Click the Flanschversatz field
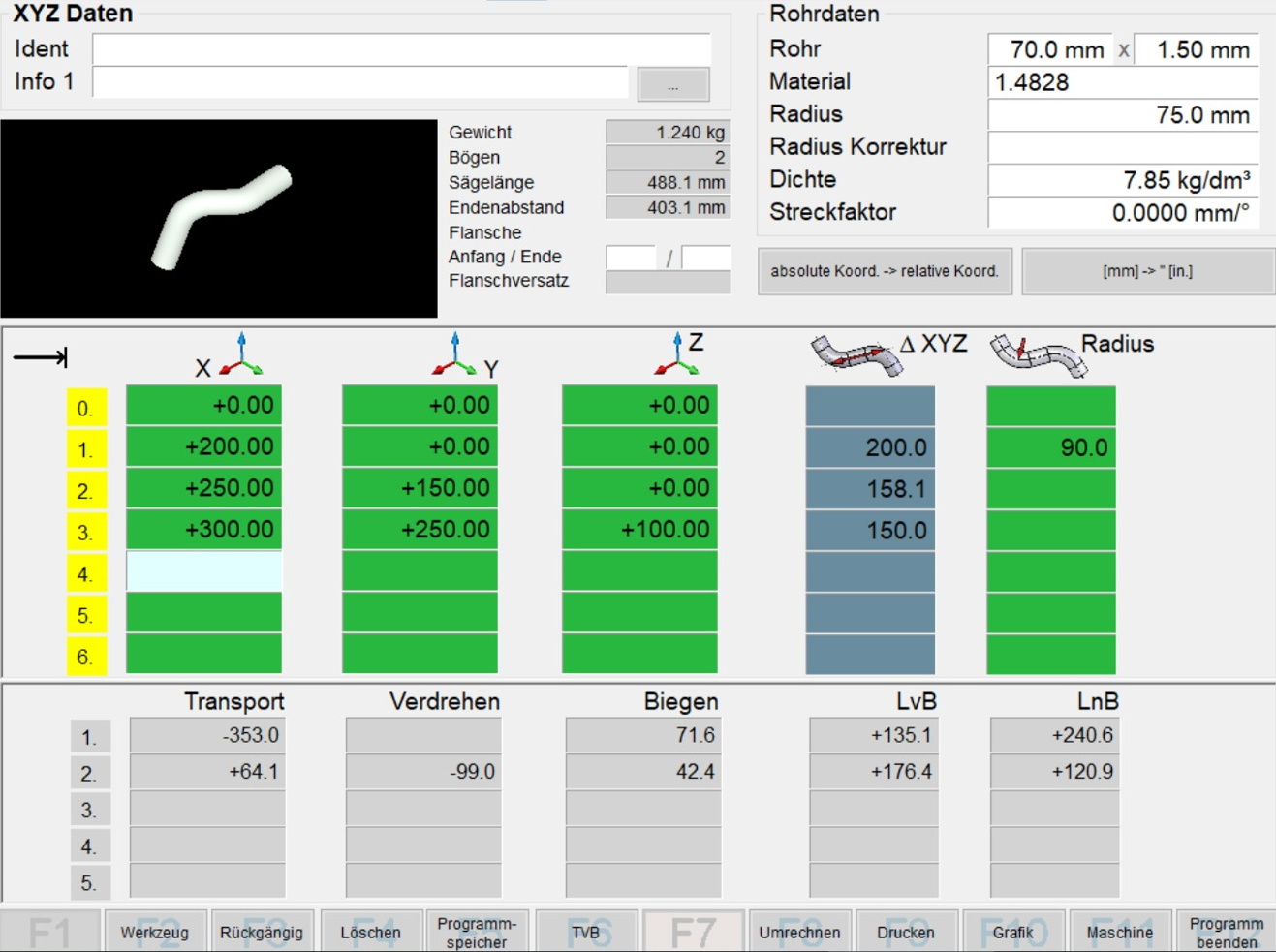 click(x=668, y=282)
